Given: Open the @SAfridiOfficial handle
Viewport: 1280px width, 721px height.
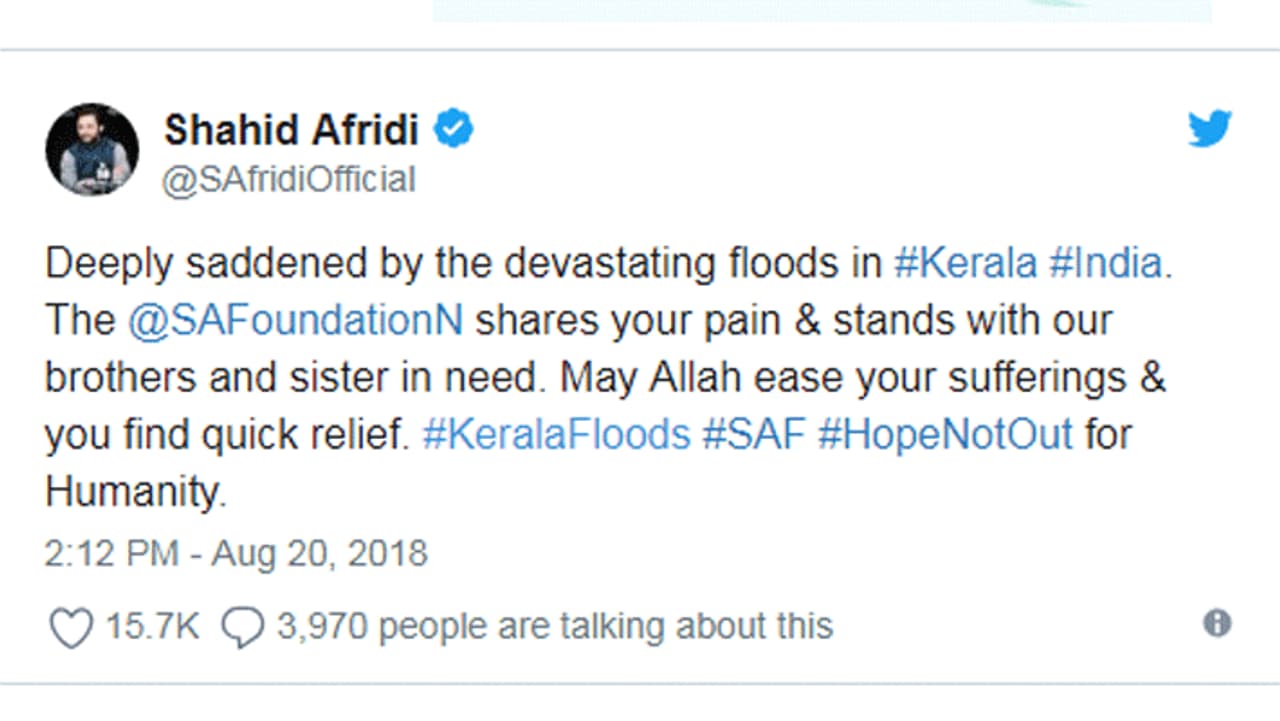Looking at the screenshot, I should [x=288, y=180].
